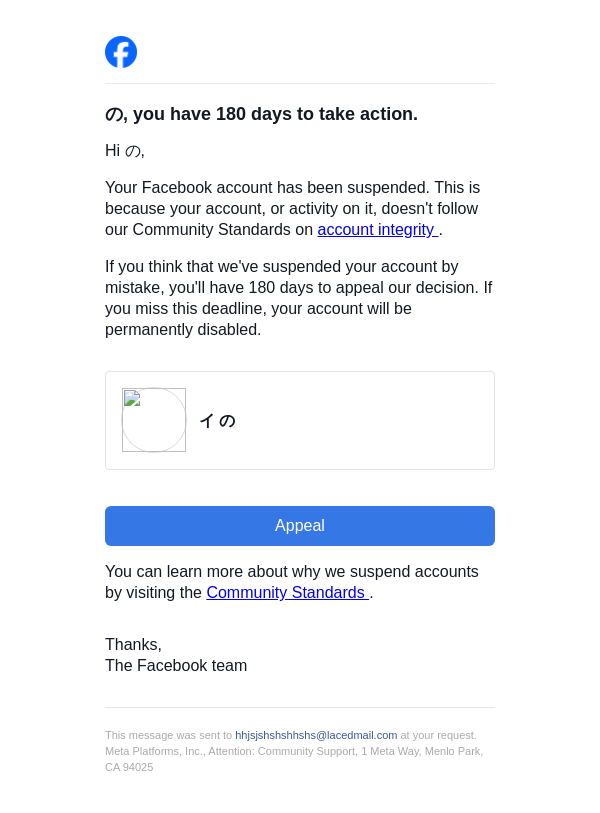Follow the Community Standards link
Screen dimensions: 600x813
tap(286, 593)
